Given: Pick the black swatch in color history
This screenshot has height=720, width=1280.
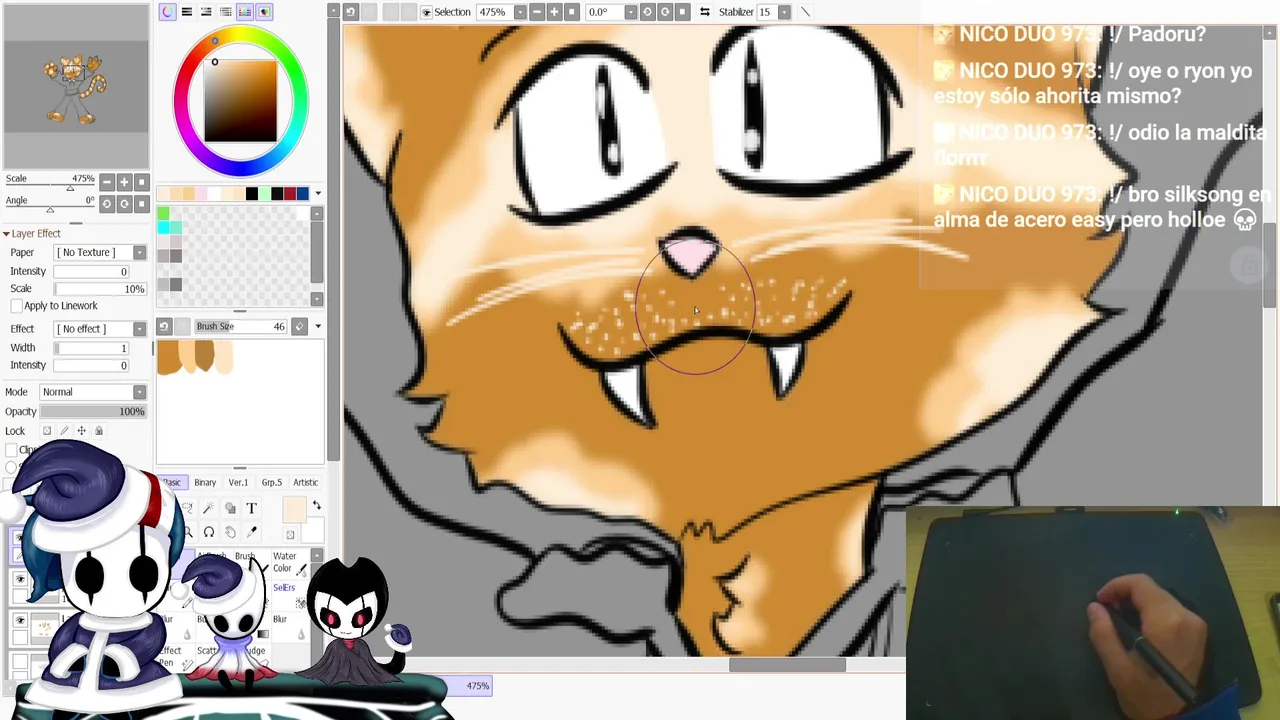Looking at the screenshot, I should coord(252,193).
